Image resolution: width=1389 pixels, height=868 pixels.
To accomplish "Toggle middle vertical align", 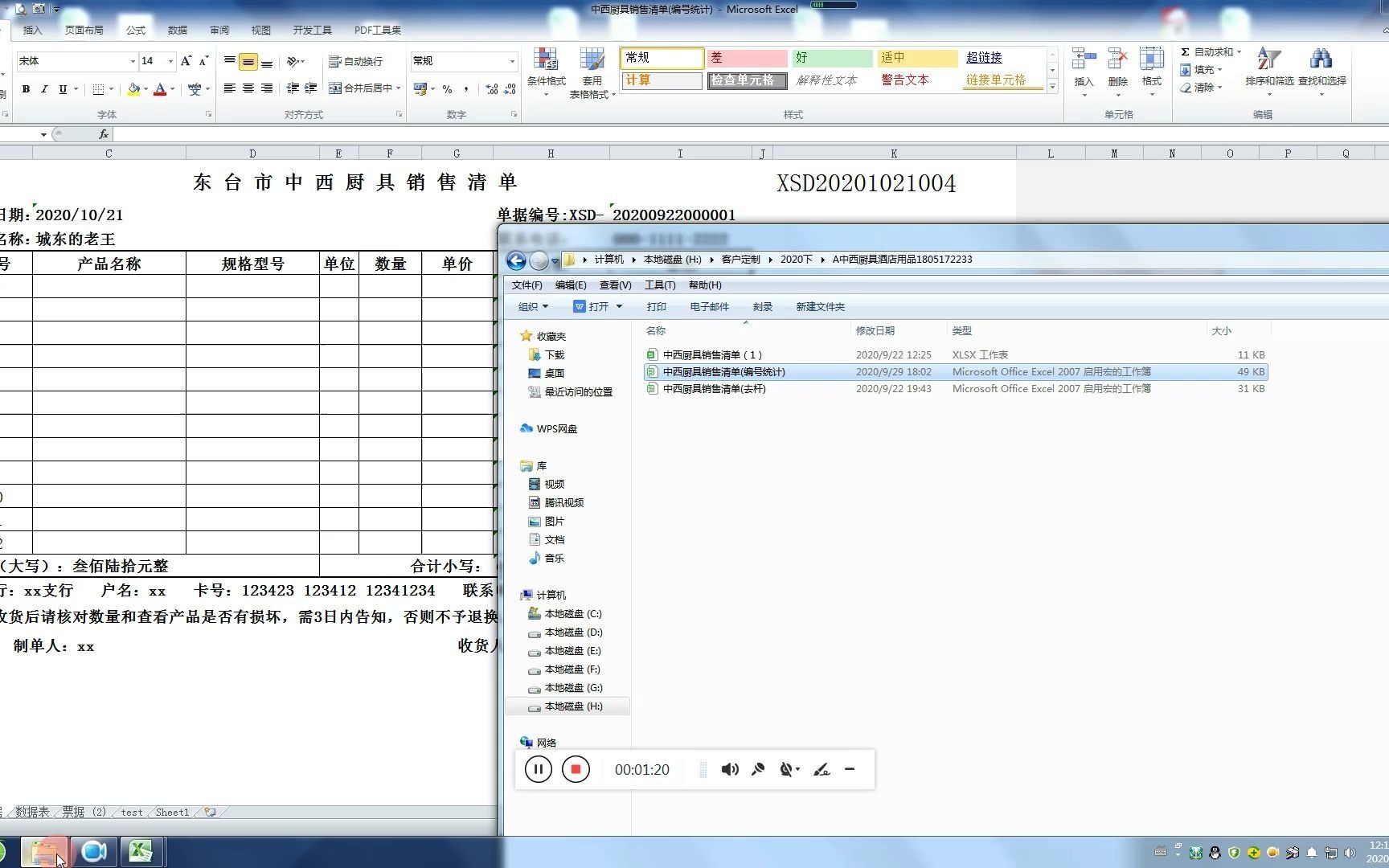I will [x=248, y=61].
